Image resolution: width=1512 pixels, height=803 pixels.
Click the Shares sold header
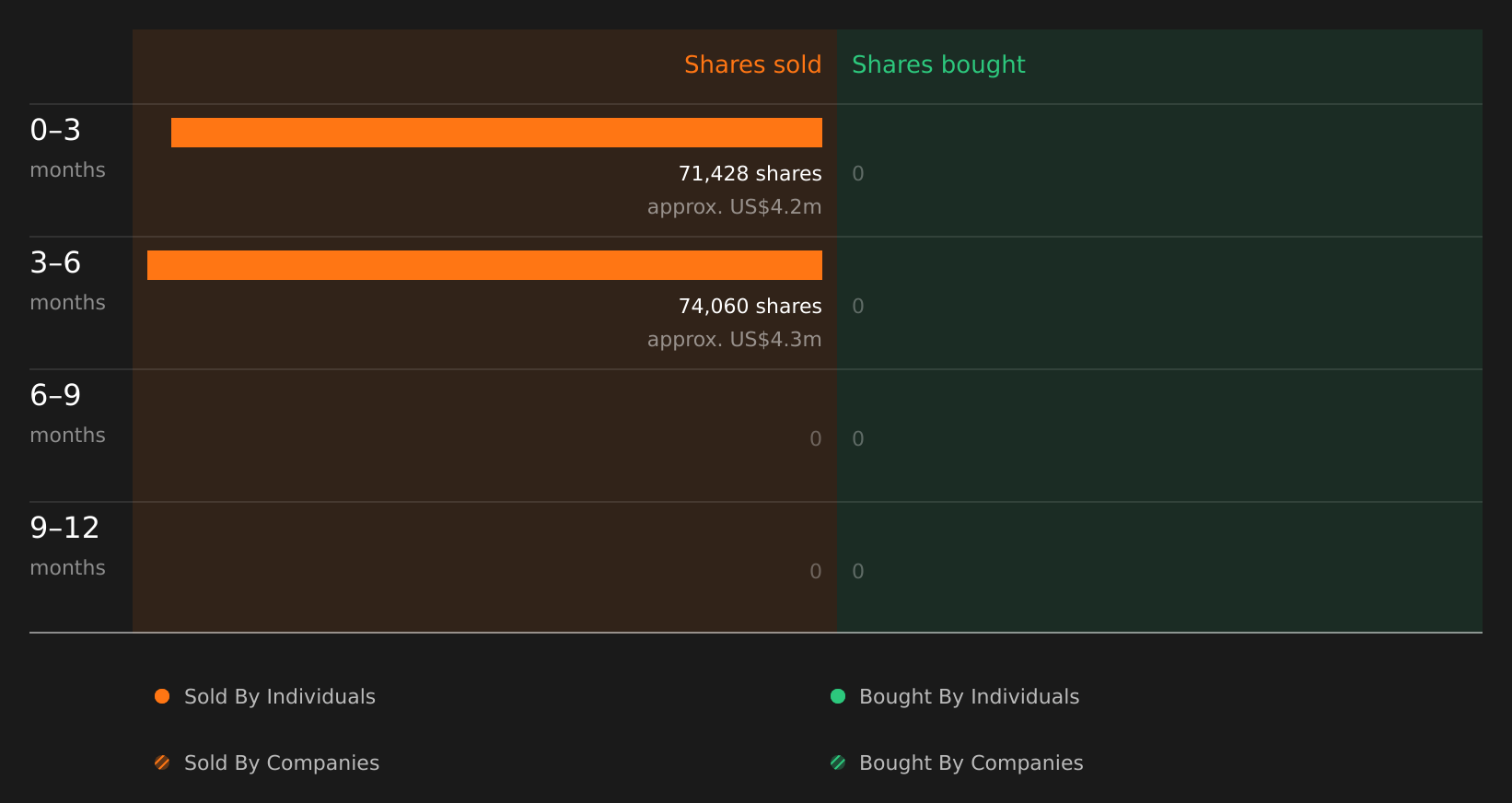[x=752, y=64]
